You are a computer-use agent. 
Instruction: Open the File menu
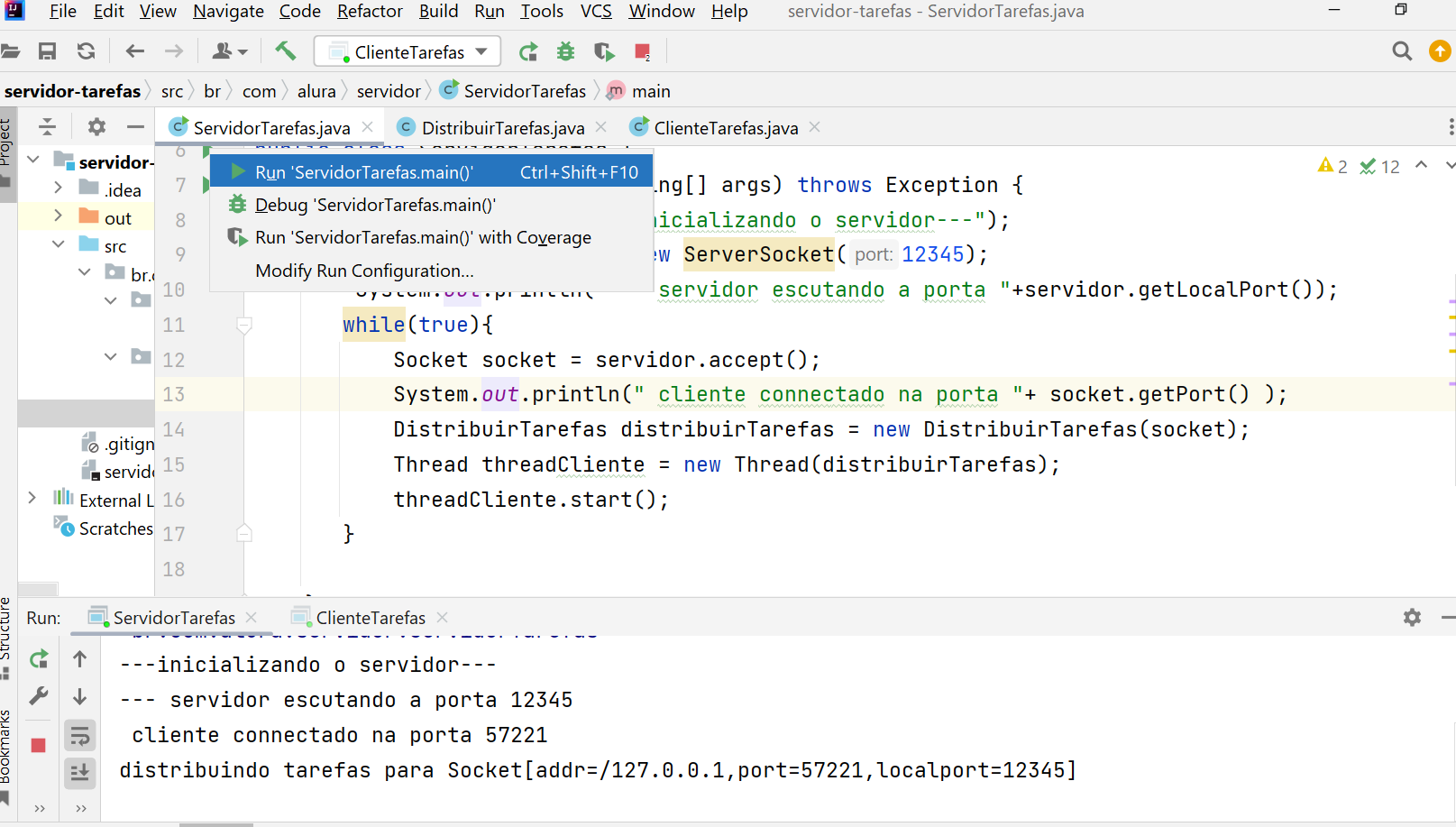(x=62, y=12)
